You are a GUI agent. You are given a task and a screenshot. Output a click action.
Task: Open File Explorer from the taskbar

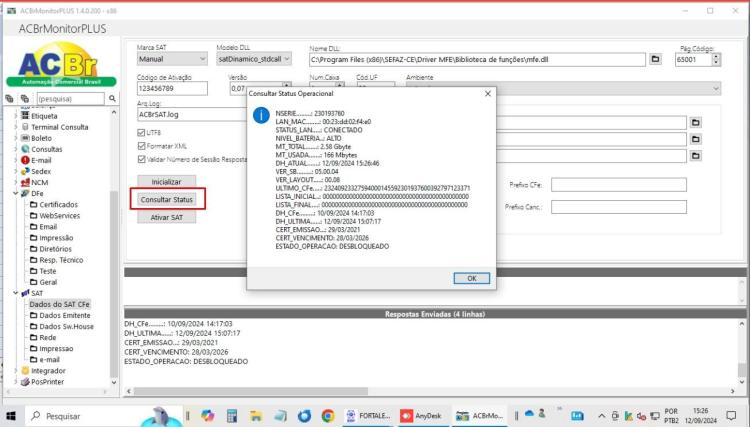(x=255, y=416)
